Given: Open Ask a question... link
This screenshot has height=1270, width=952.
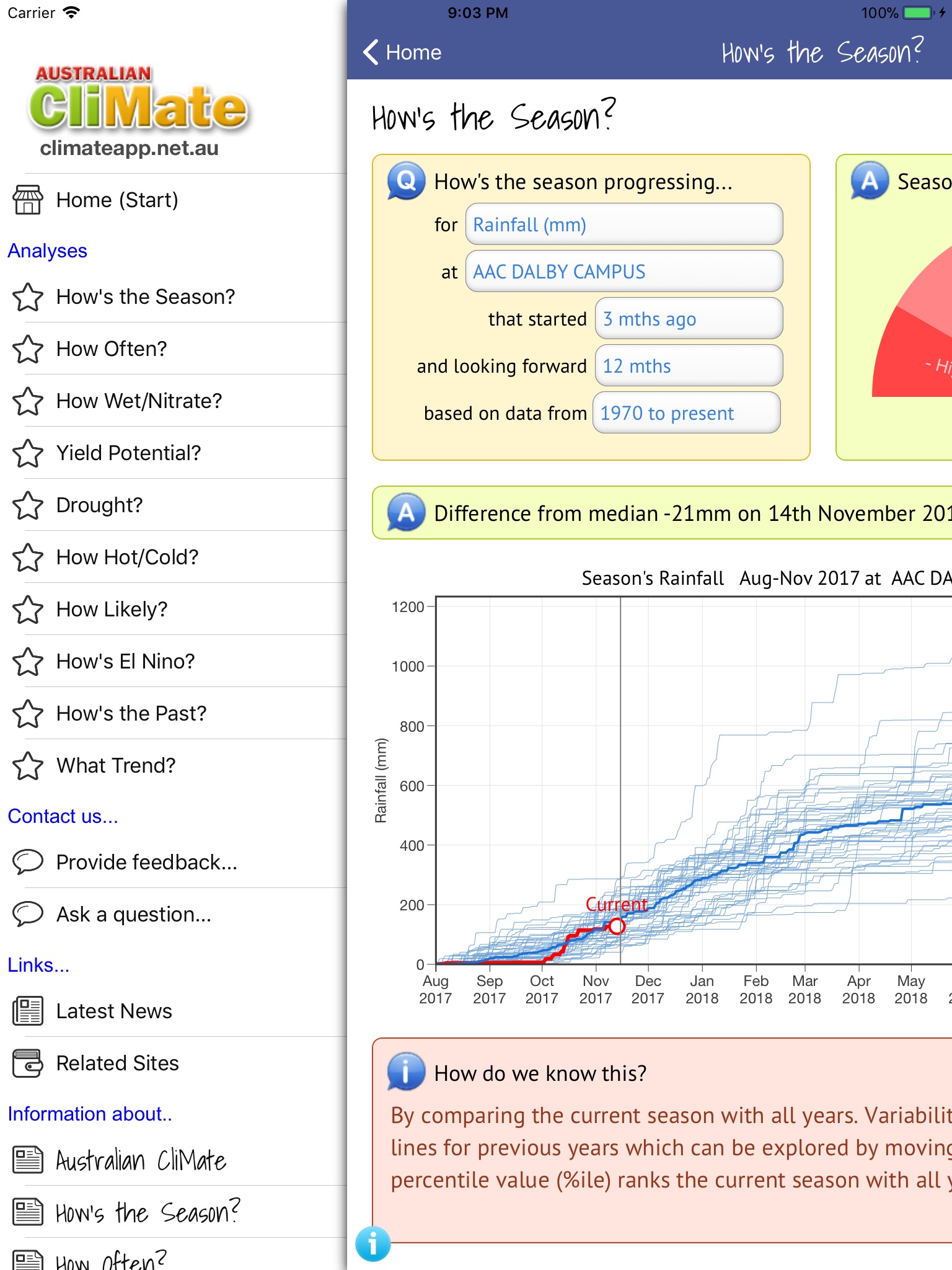Looking at the screenshot, I should pos(174,914).
